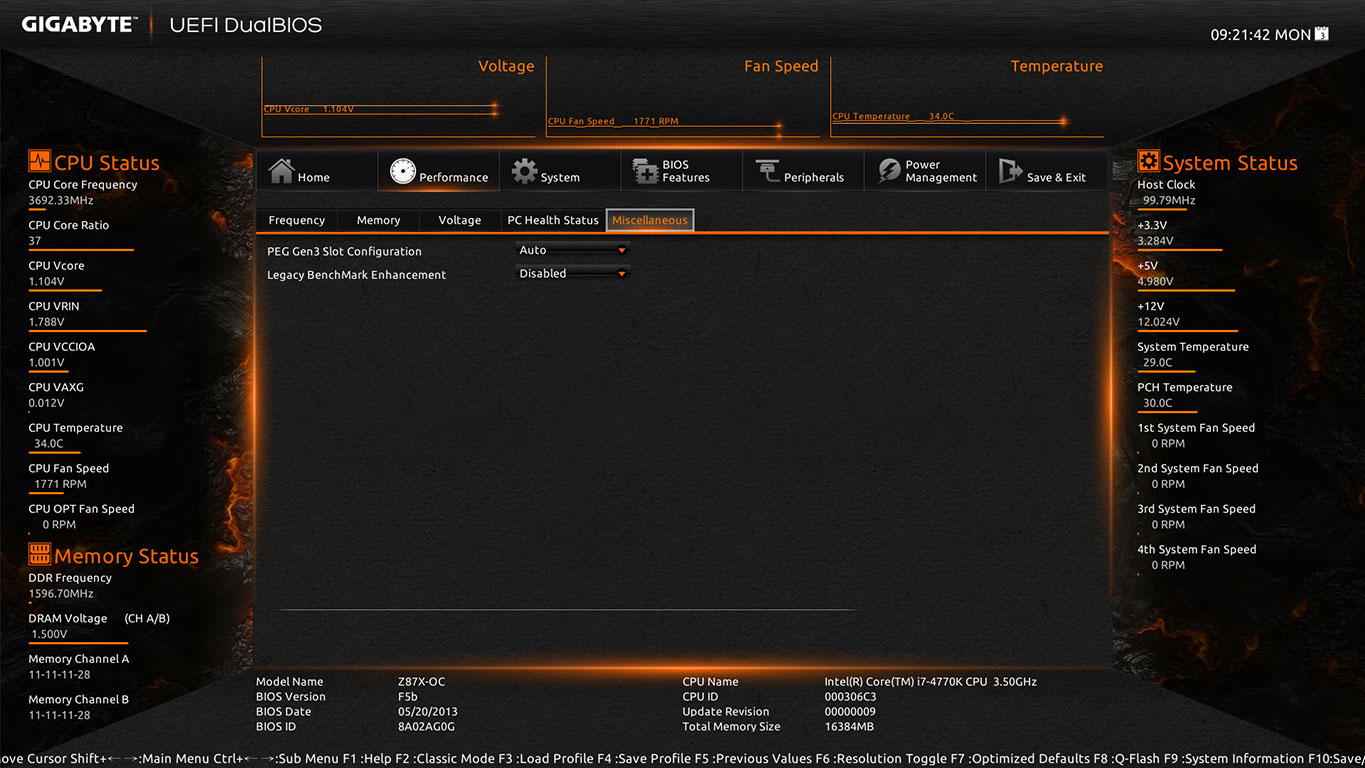
Task: Click the CPU ID value 000306C3
Action: click(850, 697)
